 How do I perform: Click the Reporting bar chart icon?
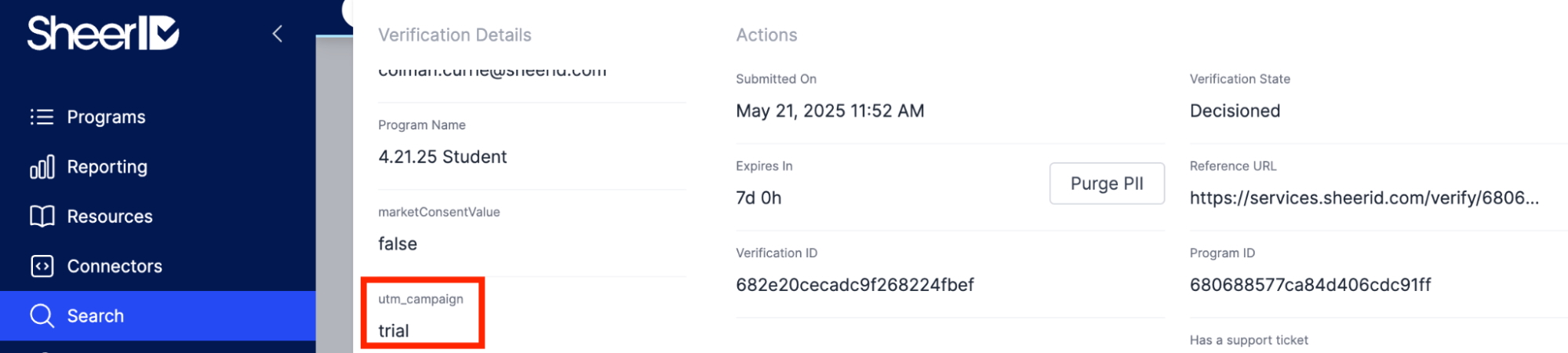click(x=42, y=166)
